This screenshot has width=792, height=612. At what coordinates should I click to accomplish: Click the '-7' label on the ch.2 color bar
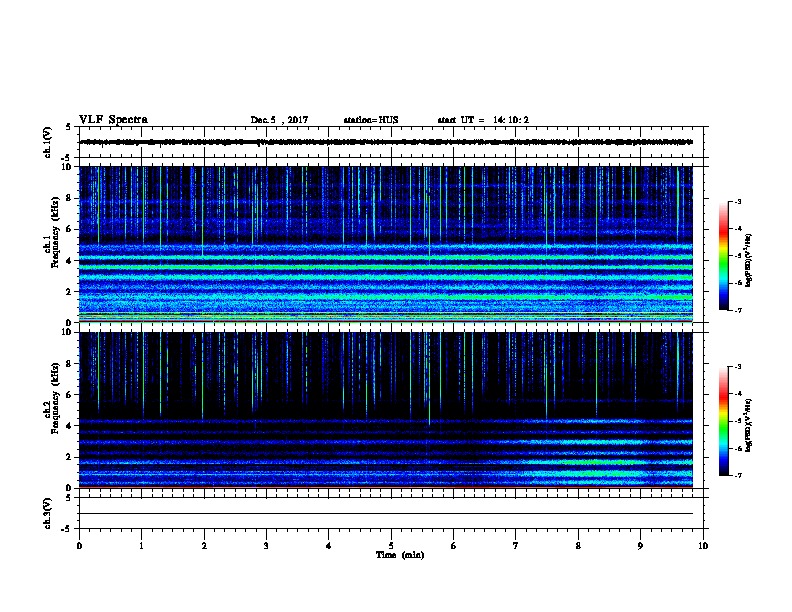coord(737,475)
